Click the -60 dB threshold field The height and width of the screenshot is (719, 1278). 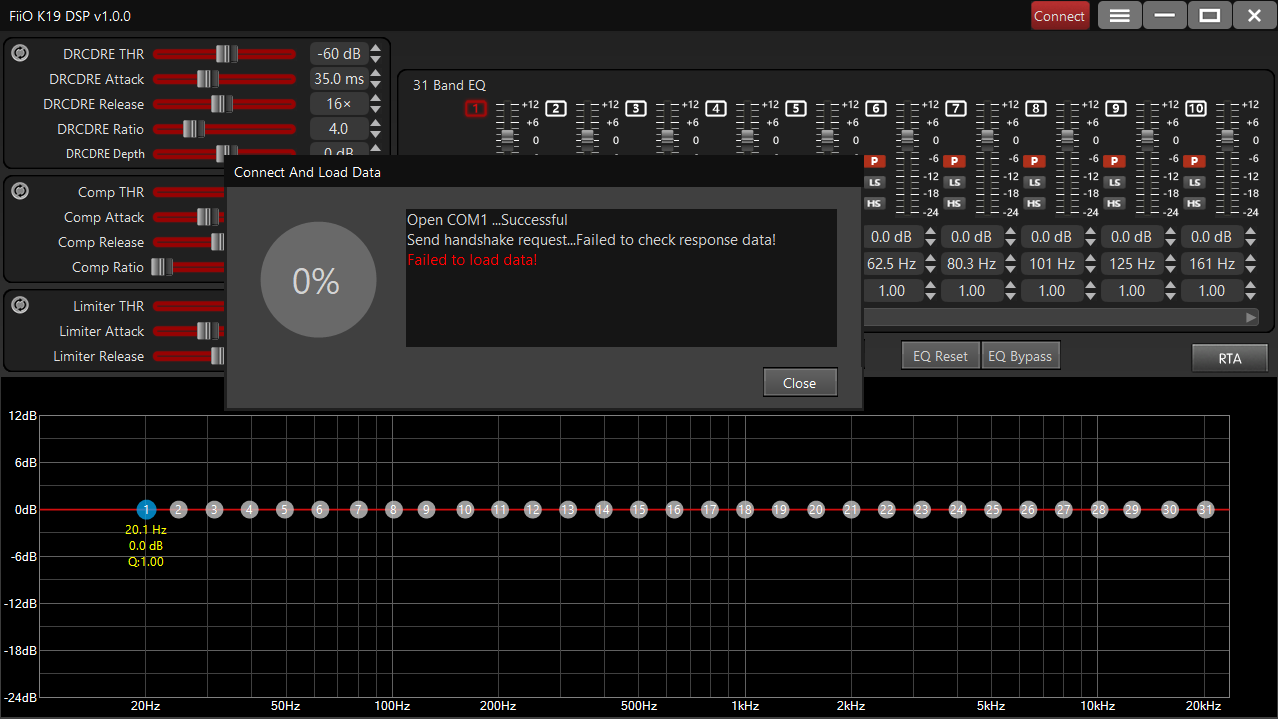coord(338,54)
